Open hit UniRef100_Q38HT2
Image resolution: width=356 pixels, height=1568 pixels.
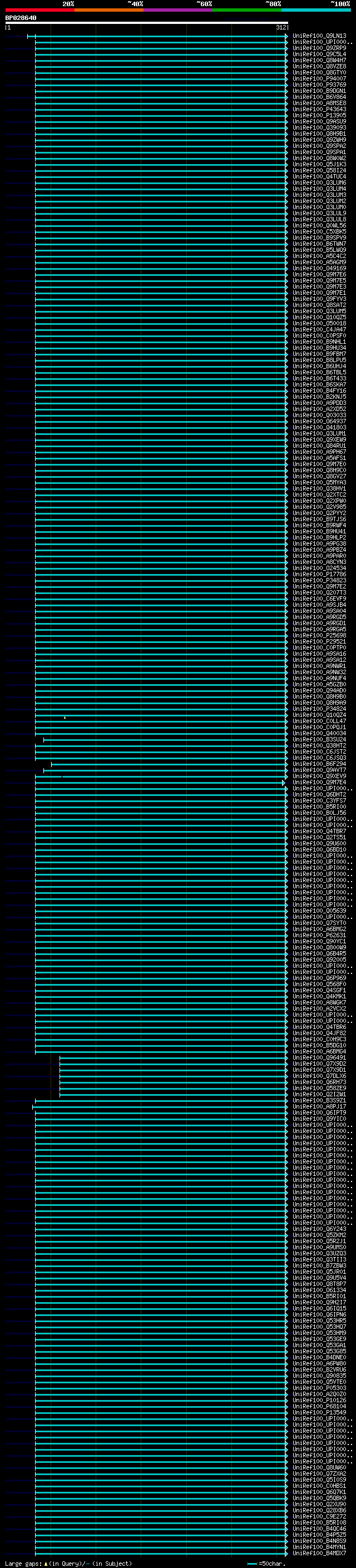[x=319, y=746]
